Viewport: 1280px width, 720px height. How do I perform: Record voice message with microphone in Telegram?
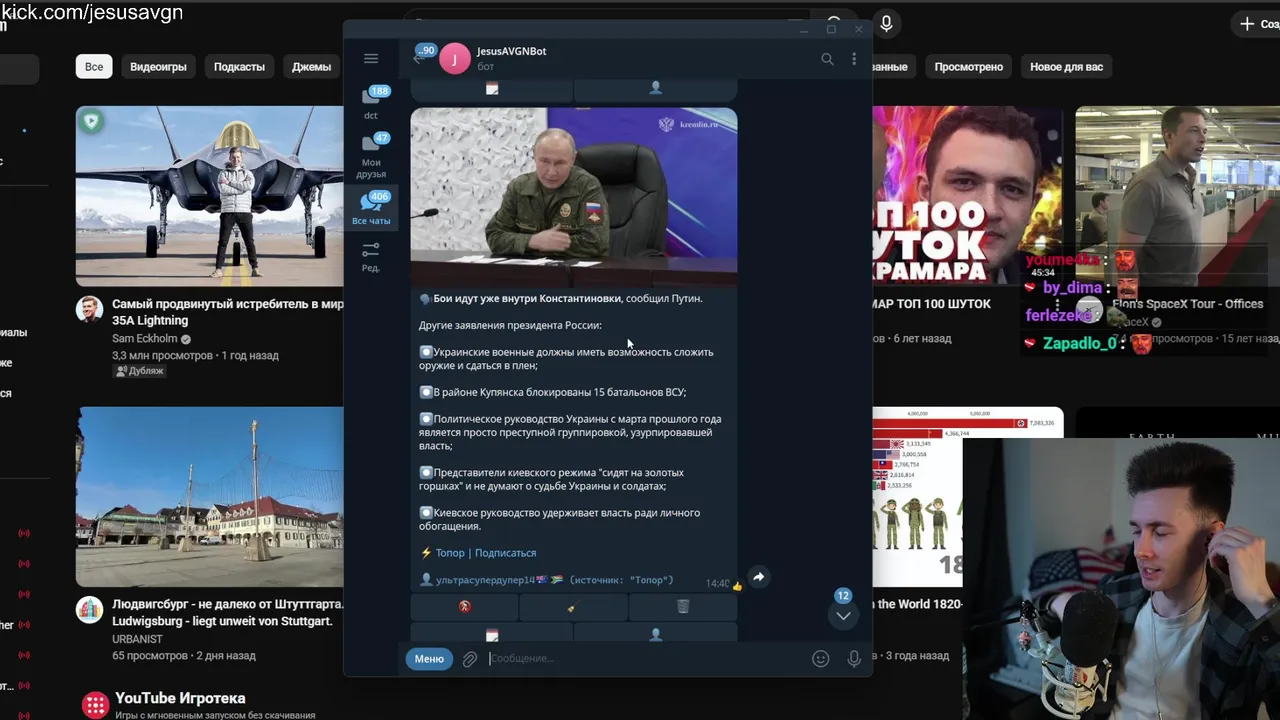pos(853,659)
